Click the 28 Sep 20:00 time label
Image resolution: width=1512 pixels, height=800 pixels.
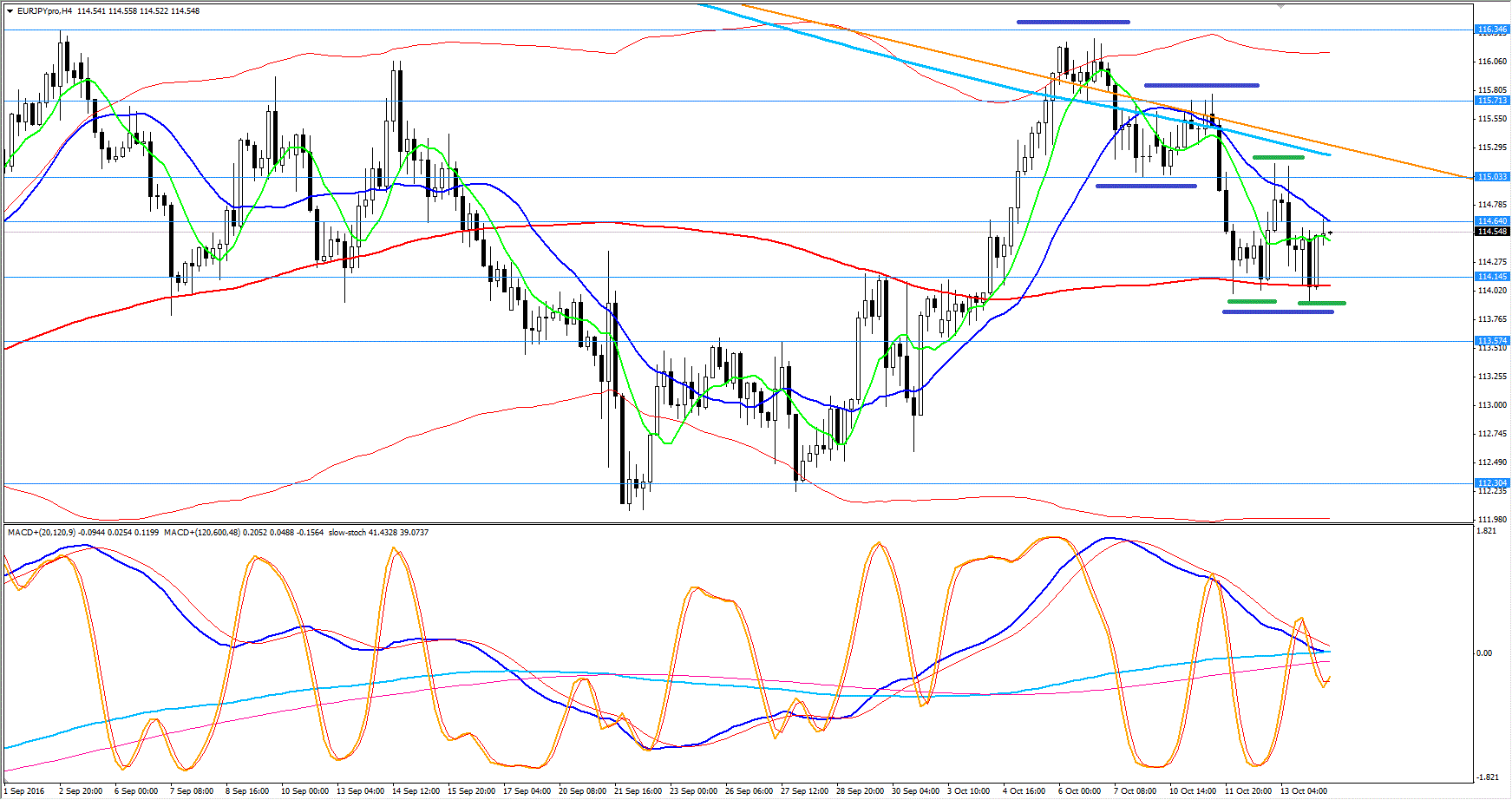860,791
